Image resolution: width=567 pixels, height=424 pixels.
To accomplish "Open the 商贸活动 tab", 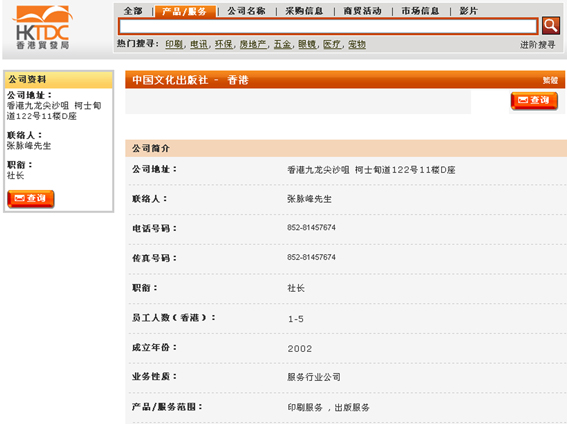I will coord(362,11).
